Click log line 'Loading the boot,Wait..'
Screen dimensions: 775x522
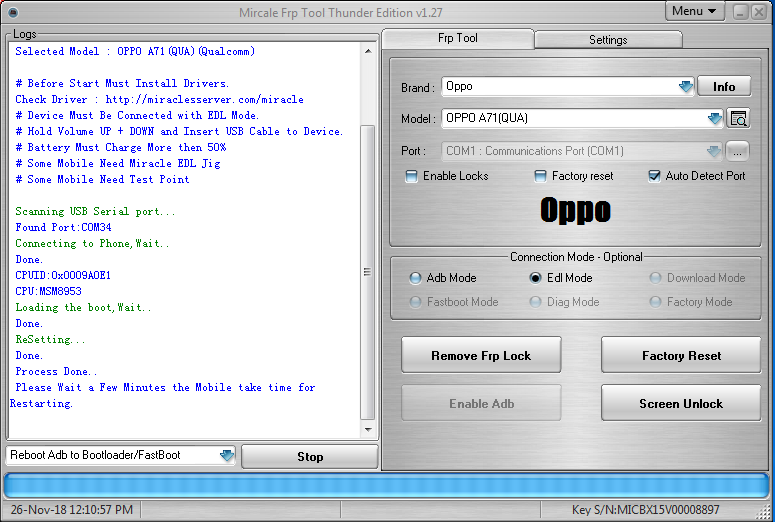(x=83, y=307)
